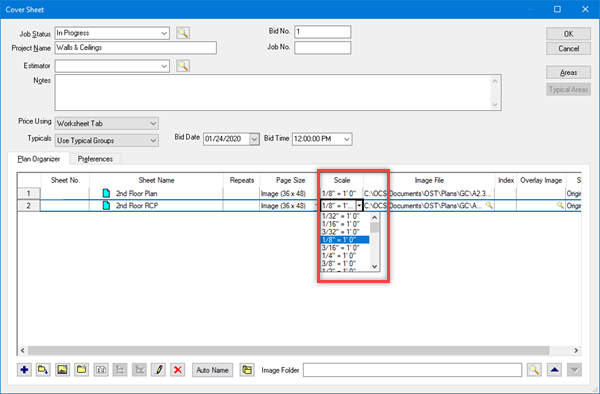Click the stacked folders icon after Auto Name
Screen dimensions: 600x394
pyautogui.click(x=247, y=370)
